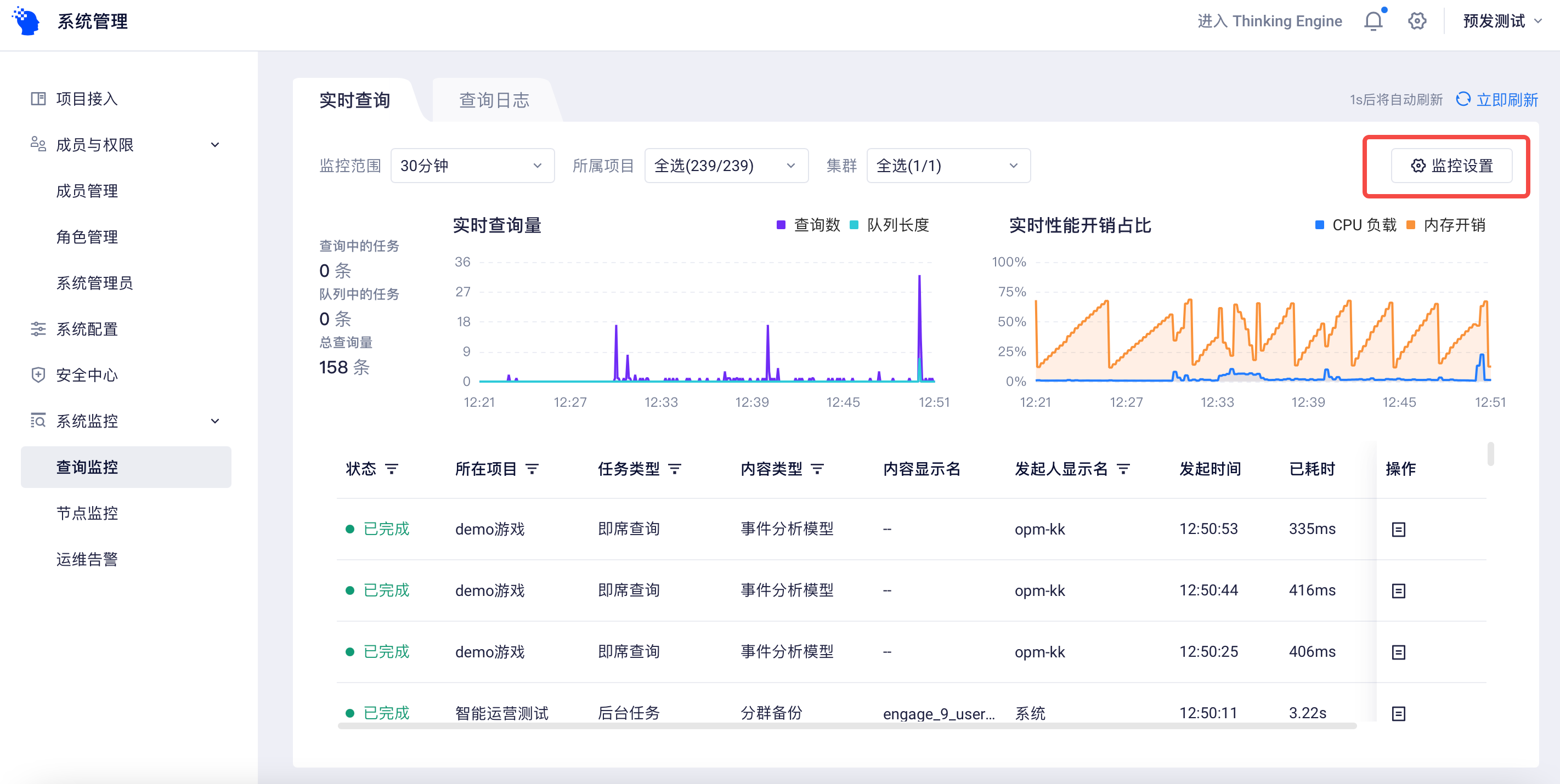1560x784 pixels.
Task: Click the 系统配置 sliders icon
Action: pyautogui.click(x=38, y=329)
